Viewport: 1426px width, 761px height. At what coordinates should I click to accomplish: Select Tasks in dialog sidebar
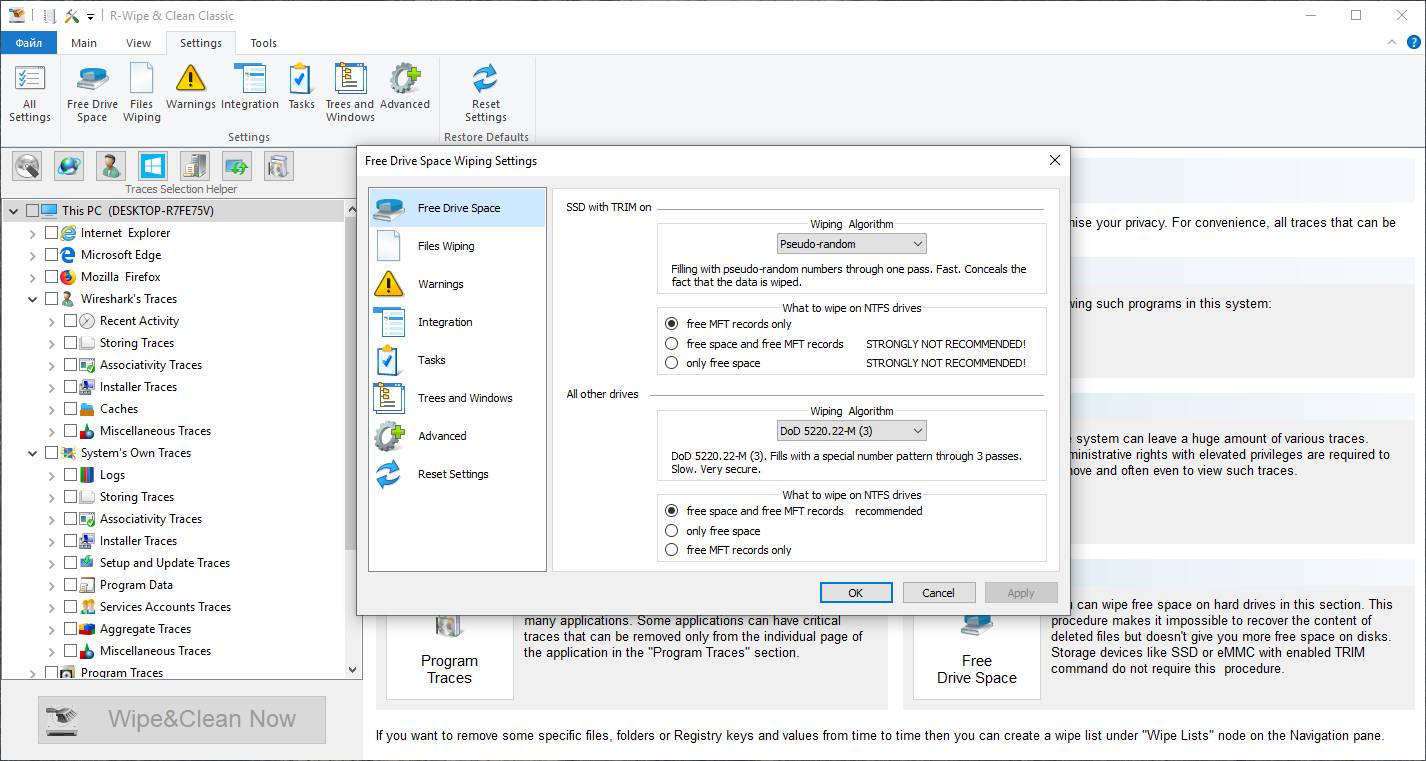[x=457, y=360]
